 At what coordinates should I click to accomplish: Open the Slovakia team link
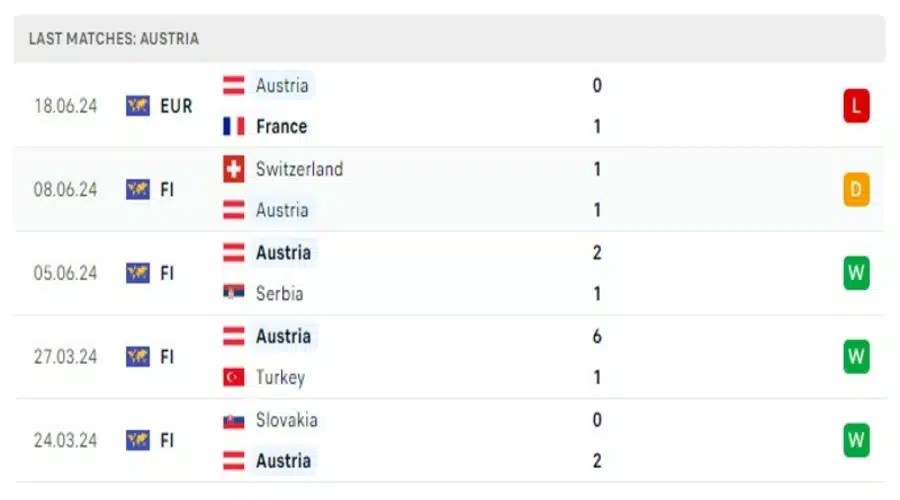(286, 420)
